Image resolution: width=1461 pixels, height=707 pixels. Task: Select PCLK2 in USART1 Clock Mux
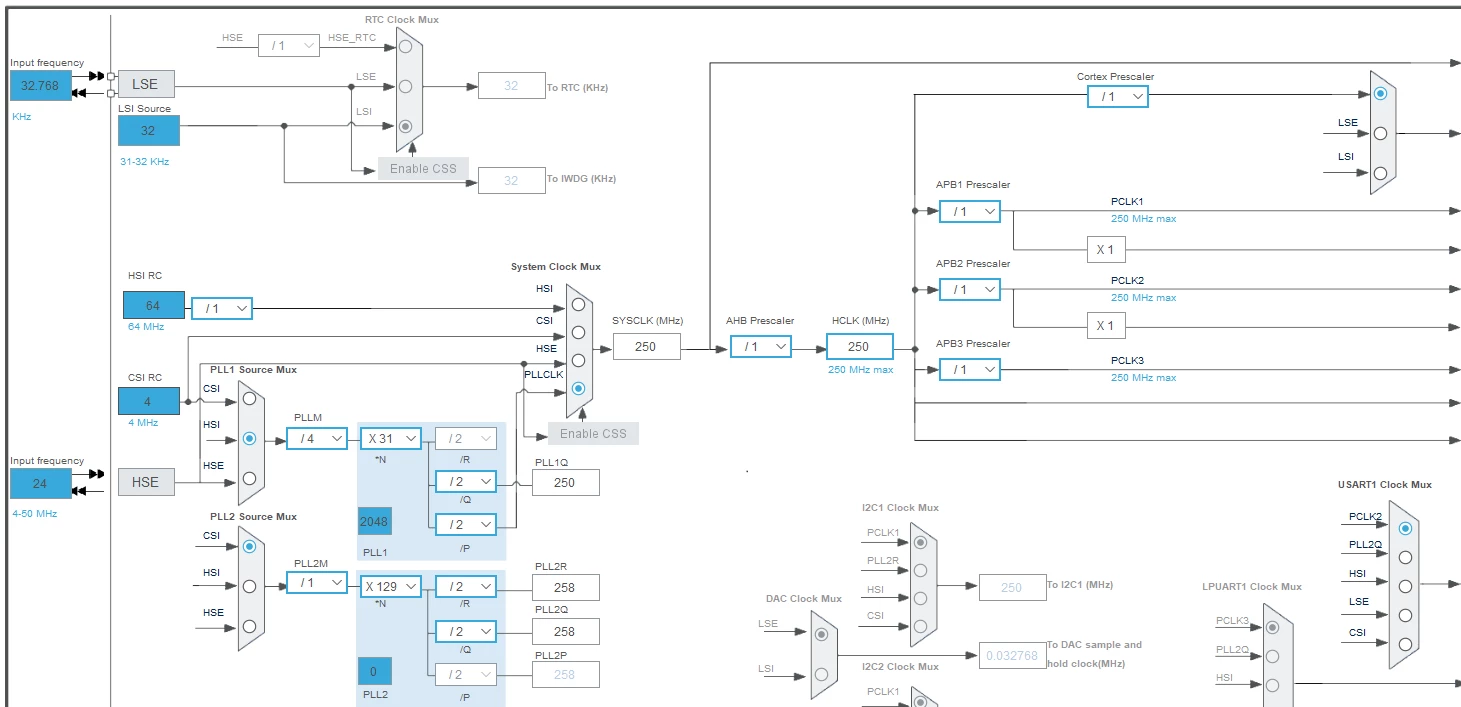tap(1406, 528)
